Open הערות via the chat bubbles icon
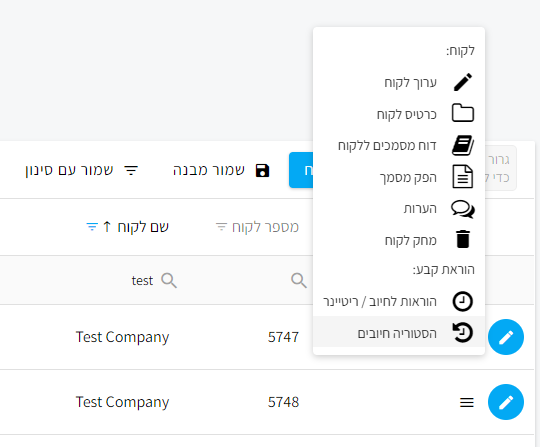 coord(463,209)
